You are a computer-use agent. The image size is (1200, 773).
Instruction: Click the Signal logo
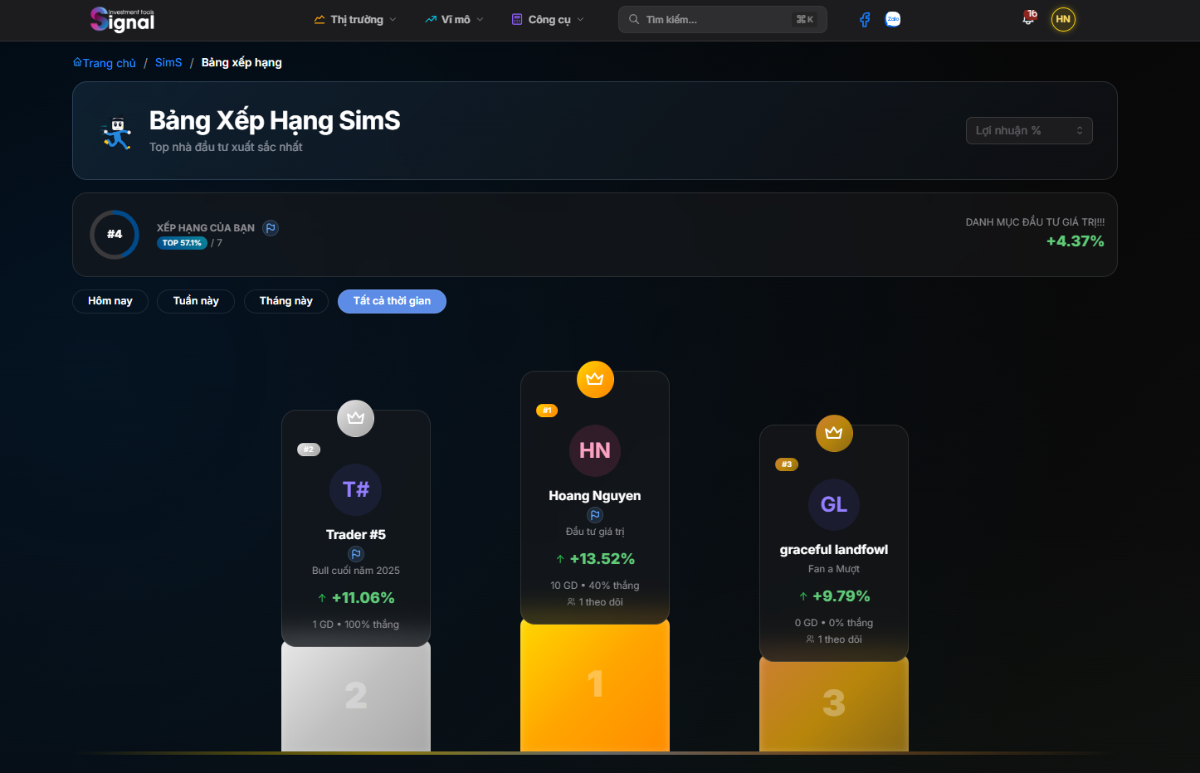point(122,19)
